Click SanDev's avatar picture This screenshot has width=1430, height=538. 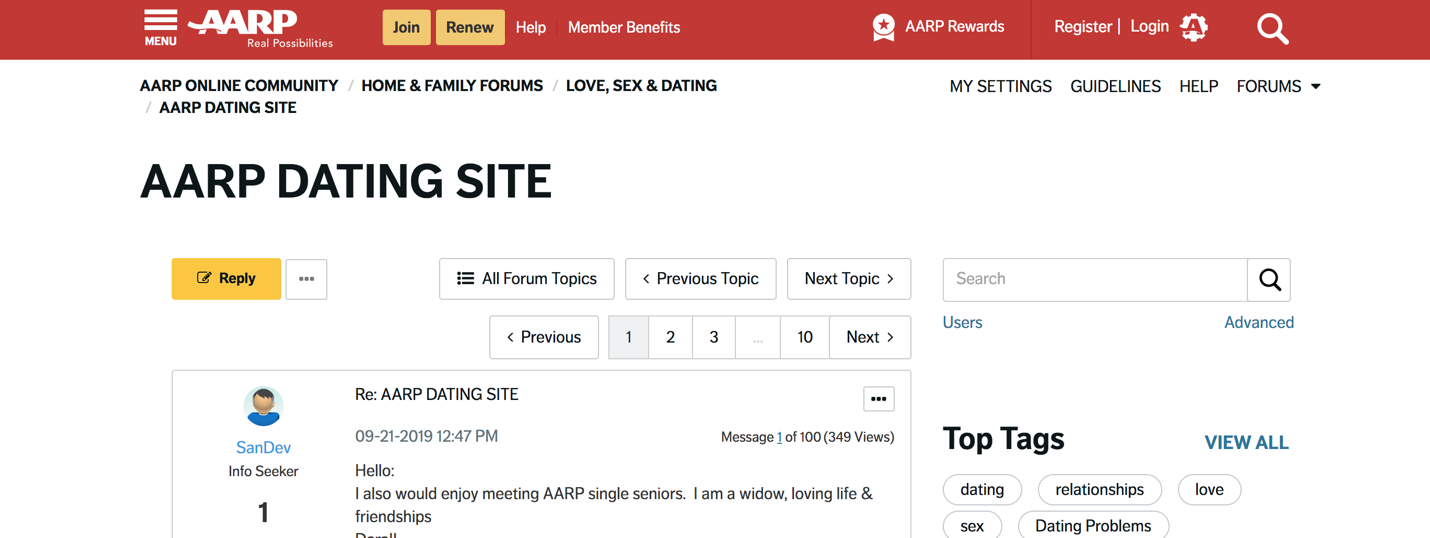tap(263, 406)
